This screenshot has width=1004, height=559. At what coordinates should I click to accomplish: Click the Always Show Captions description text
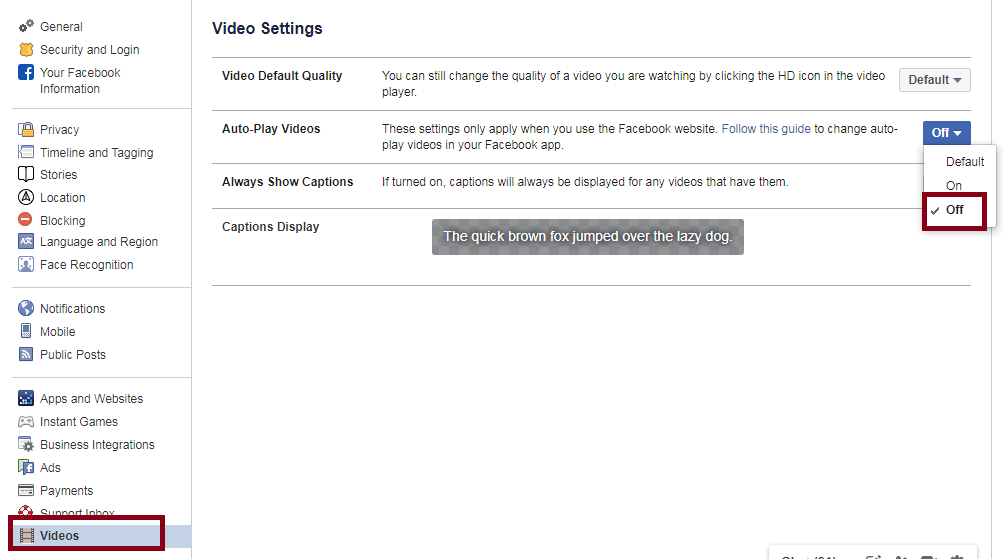(x=585, y=182)
